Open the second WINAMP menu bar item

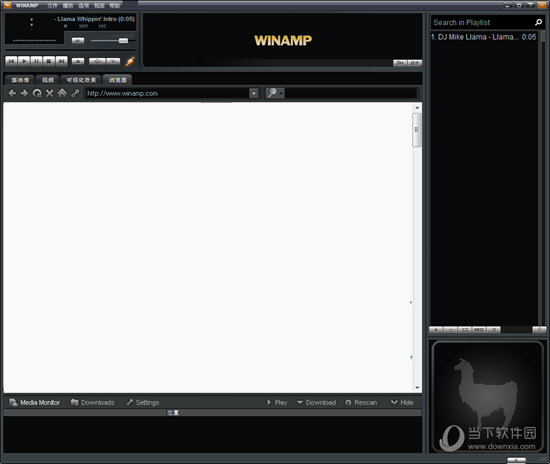tap(68, 5)
